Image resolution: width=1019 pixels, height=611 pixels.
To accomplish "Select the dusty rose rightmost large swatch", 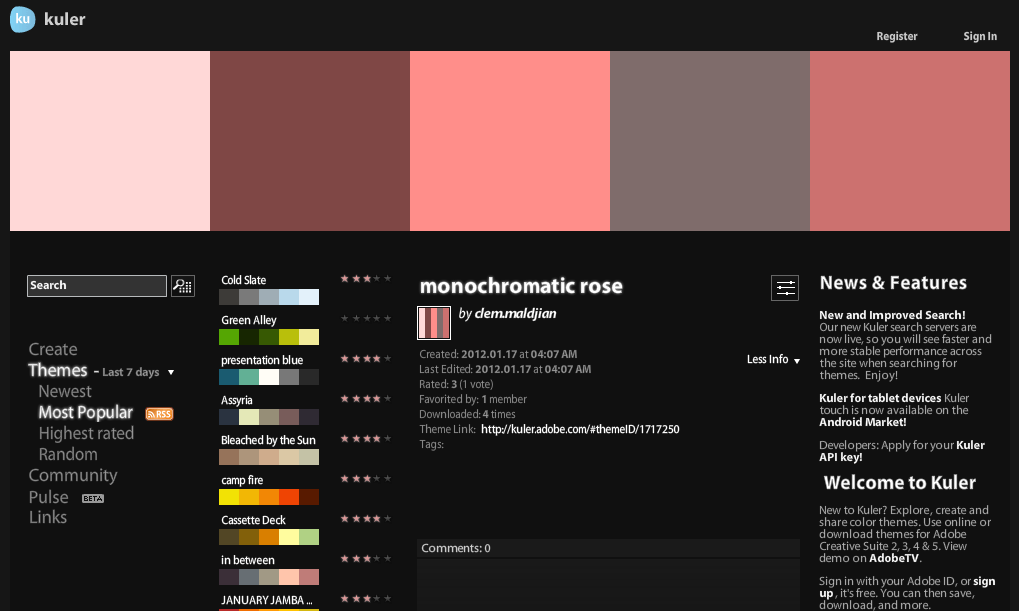I will coord(910,141).
